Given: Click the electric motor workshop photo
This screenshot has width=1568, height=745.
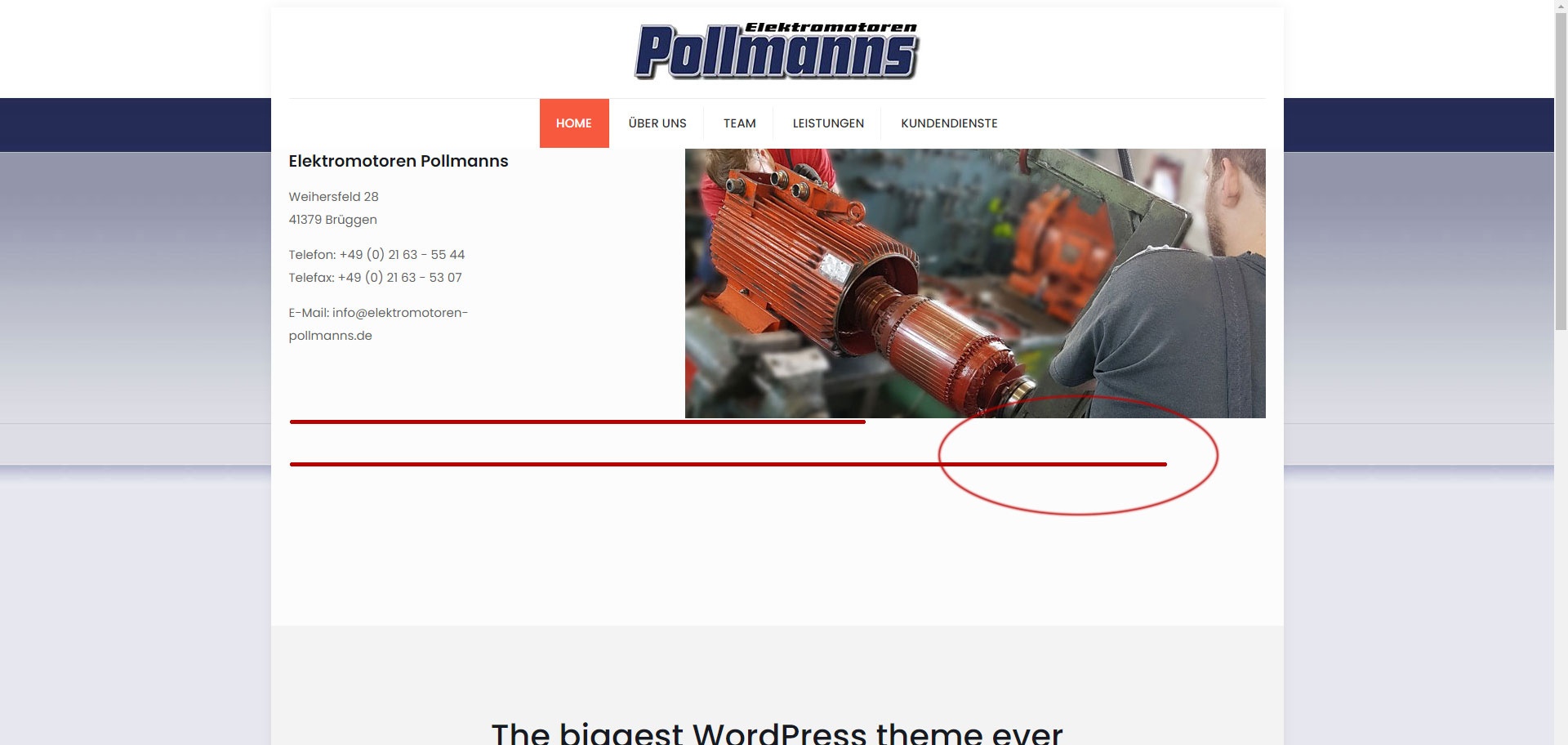Looking at the screenshot, I should 975,283.
